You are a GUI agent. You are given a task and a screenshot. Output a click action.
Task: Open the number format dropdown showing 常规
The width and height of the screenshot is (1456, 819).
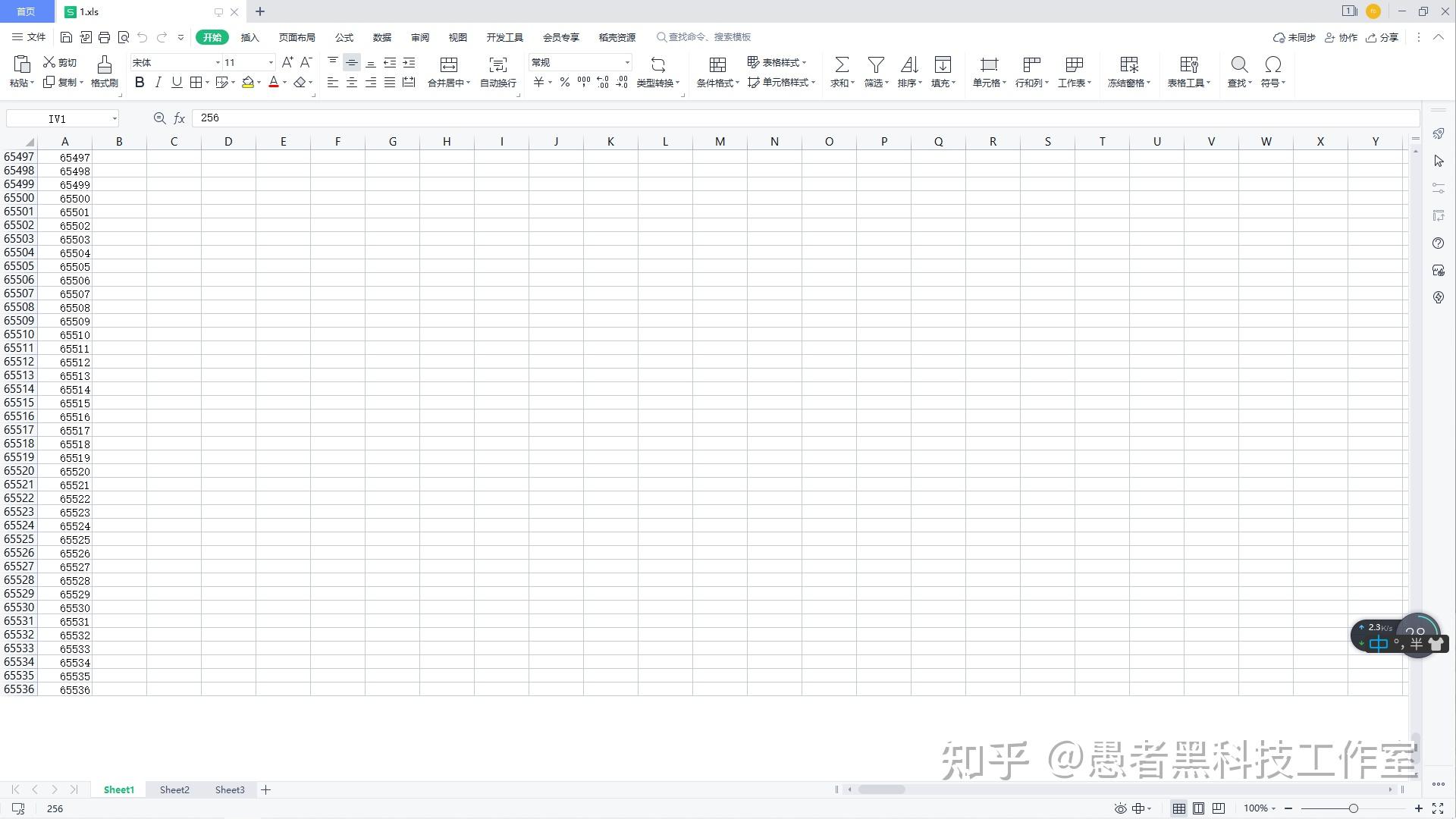(x=626, y=62)
